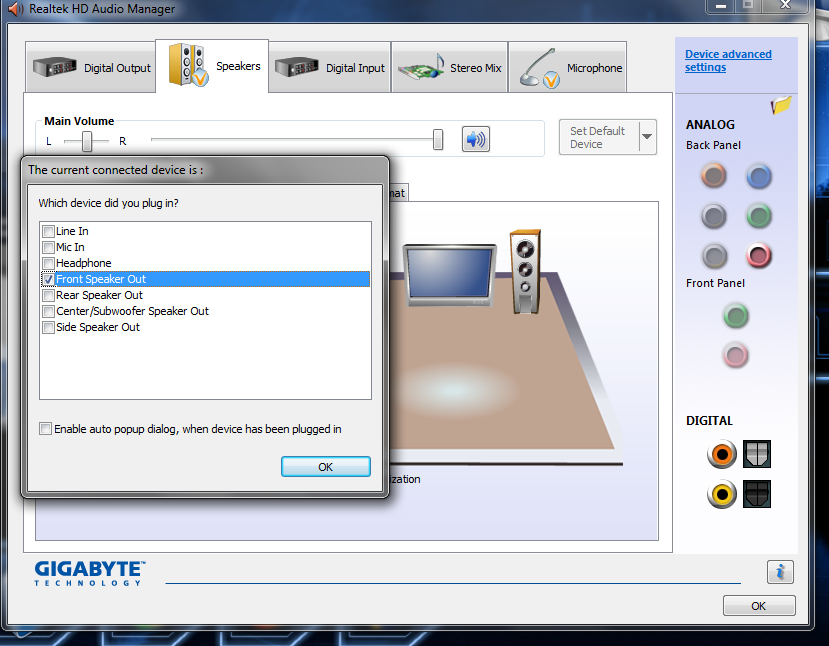Click Set Default Device button
The width and height of the screenshot is (829, 646).
pos(599,137)
